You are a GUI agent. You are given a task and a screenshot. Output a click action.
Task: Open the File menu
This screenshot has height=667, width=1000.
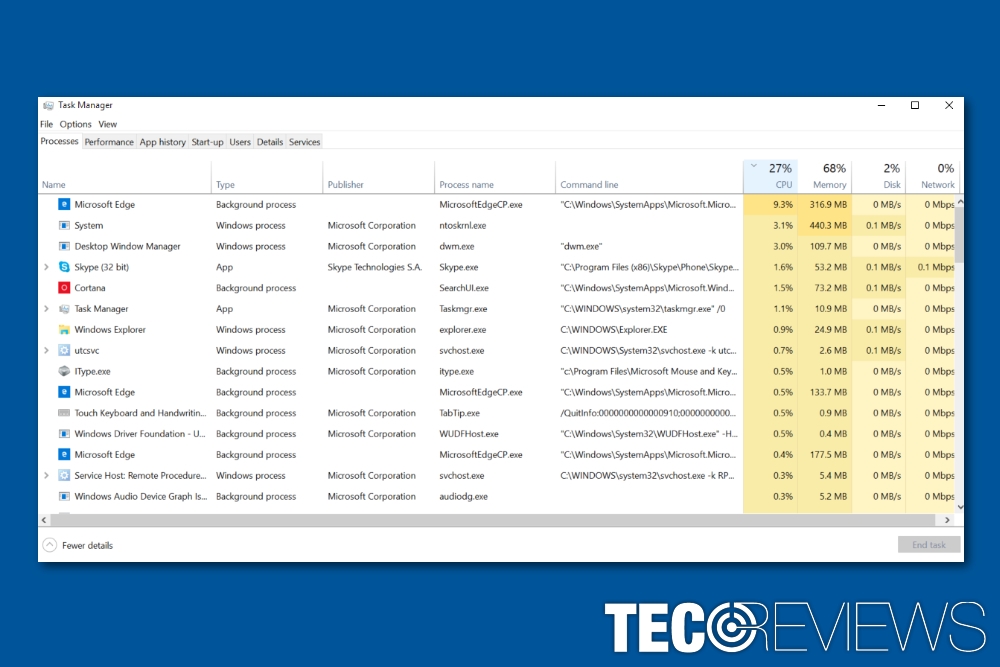click(47, 124)
